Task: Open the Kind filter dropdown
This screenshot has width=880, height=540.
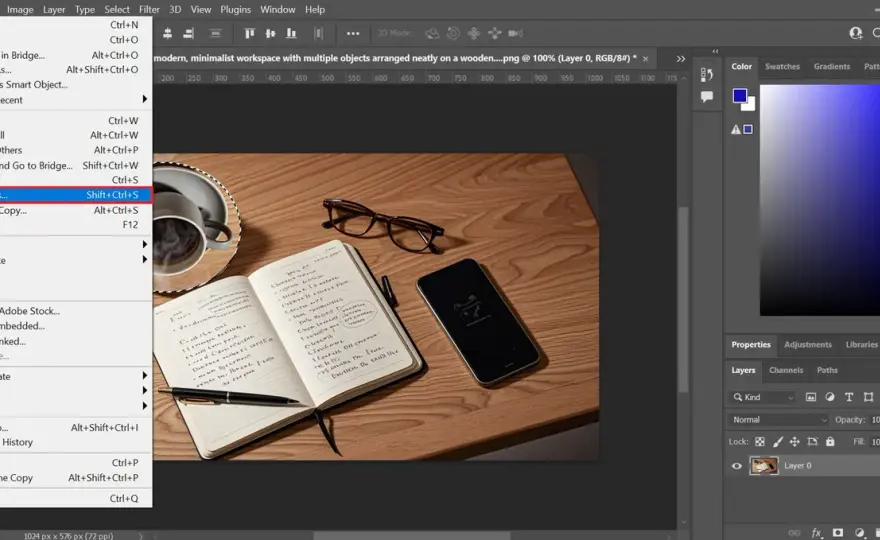Action: [x=763, y=397]
